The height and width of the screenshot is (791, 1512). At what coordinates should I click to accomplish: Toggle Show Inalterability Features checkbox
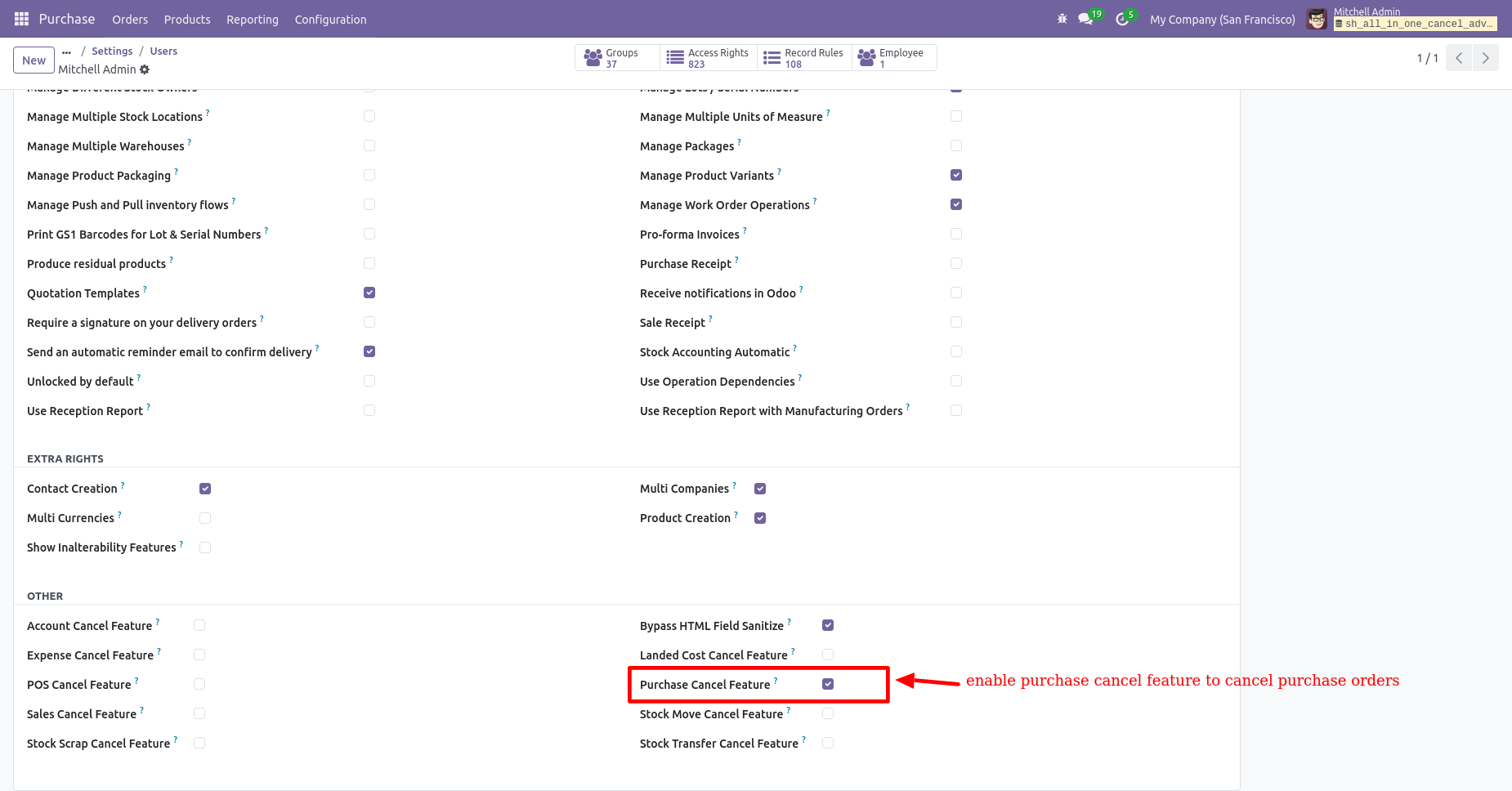coord(205,547)
